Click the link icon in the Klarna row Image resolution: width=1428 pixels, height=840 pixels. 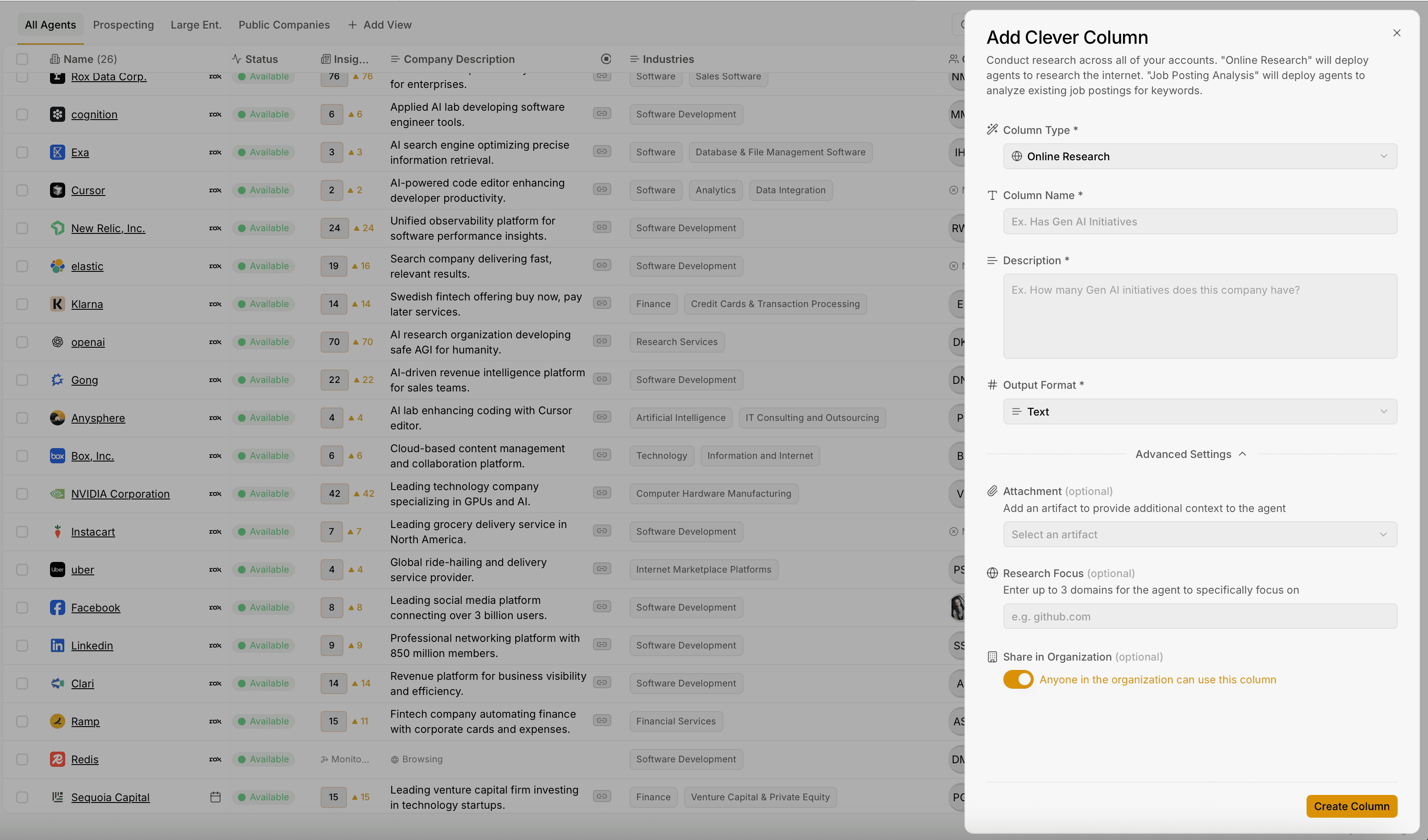point(602,303)
